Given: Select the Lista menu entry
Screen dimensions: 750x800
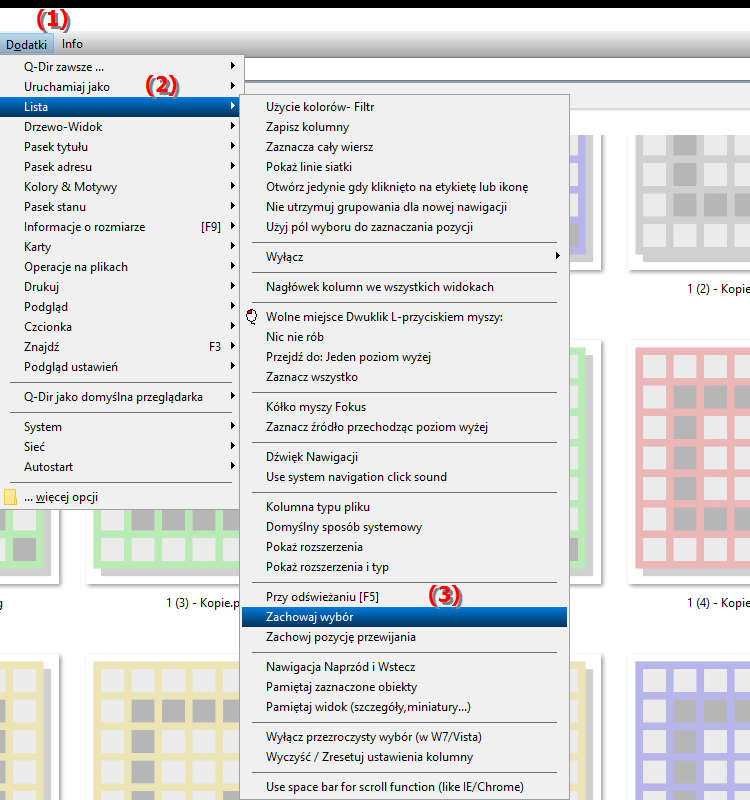Looking at the screenshot, I should [x=121, y=107].
